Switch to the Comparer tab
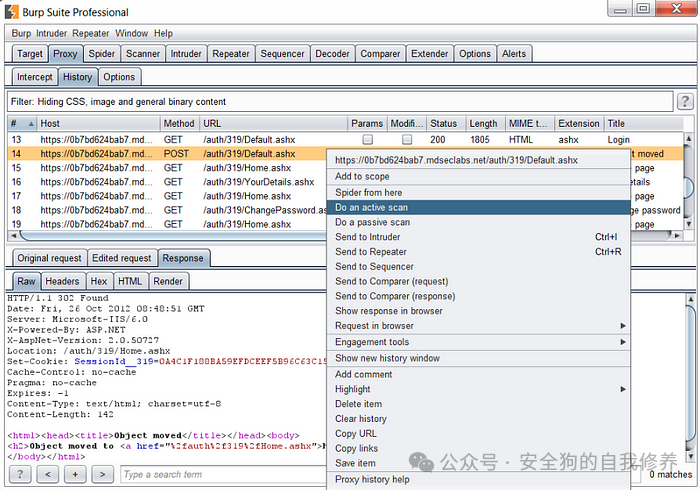This screenshot has height=490, width=700. click(380, 54)
